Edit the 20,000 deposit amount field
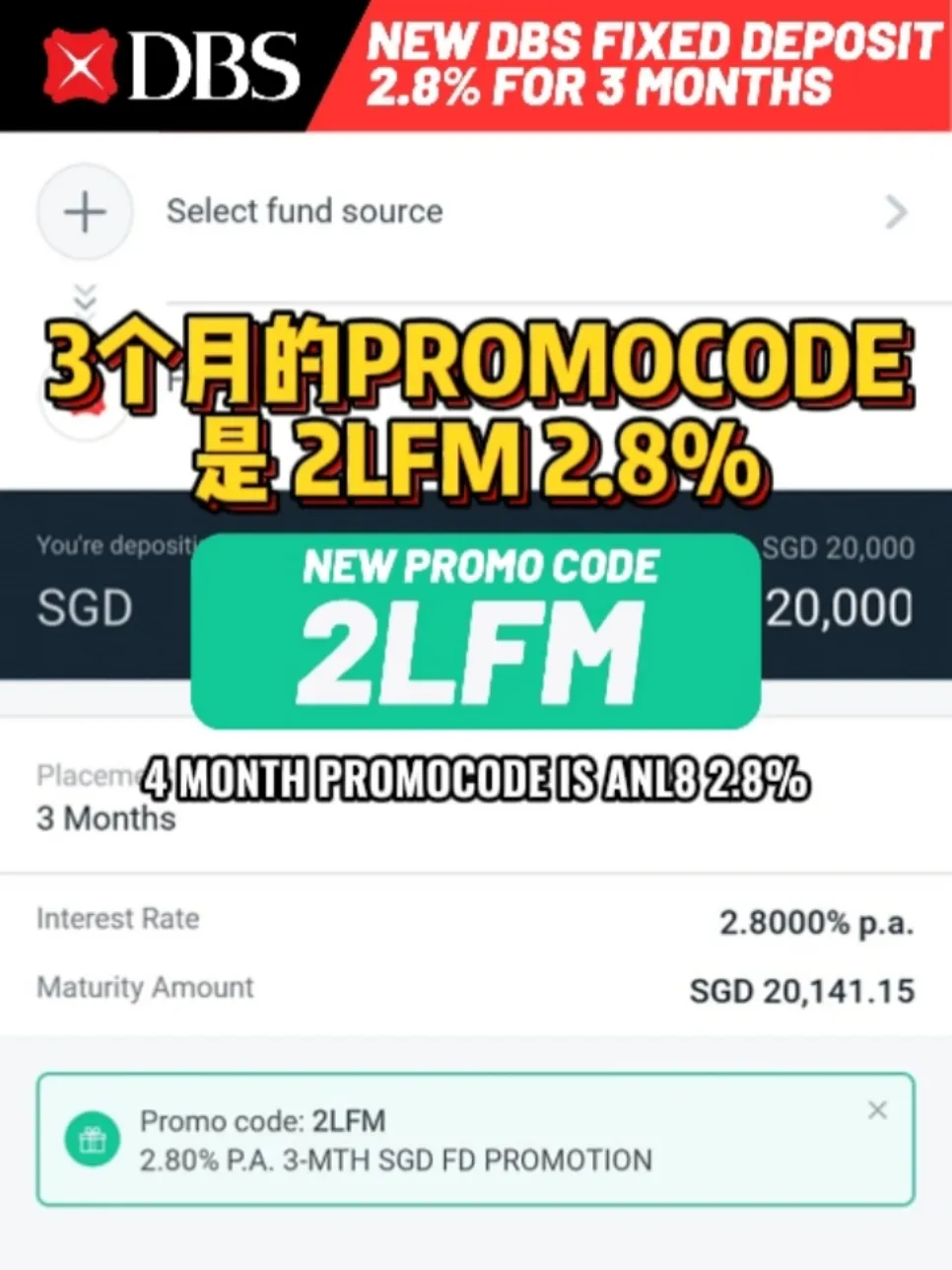 pos(840,608)
